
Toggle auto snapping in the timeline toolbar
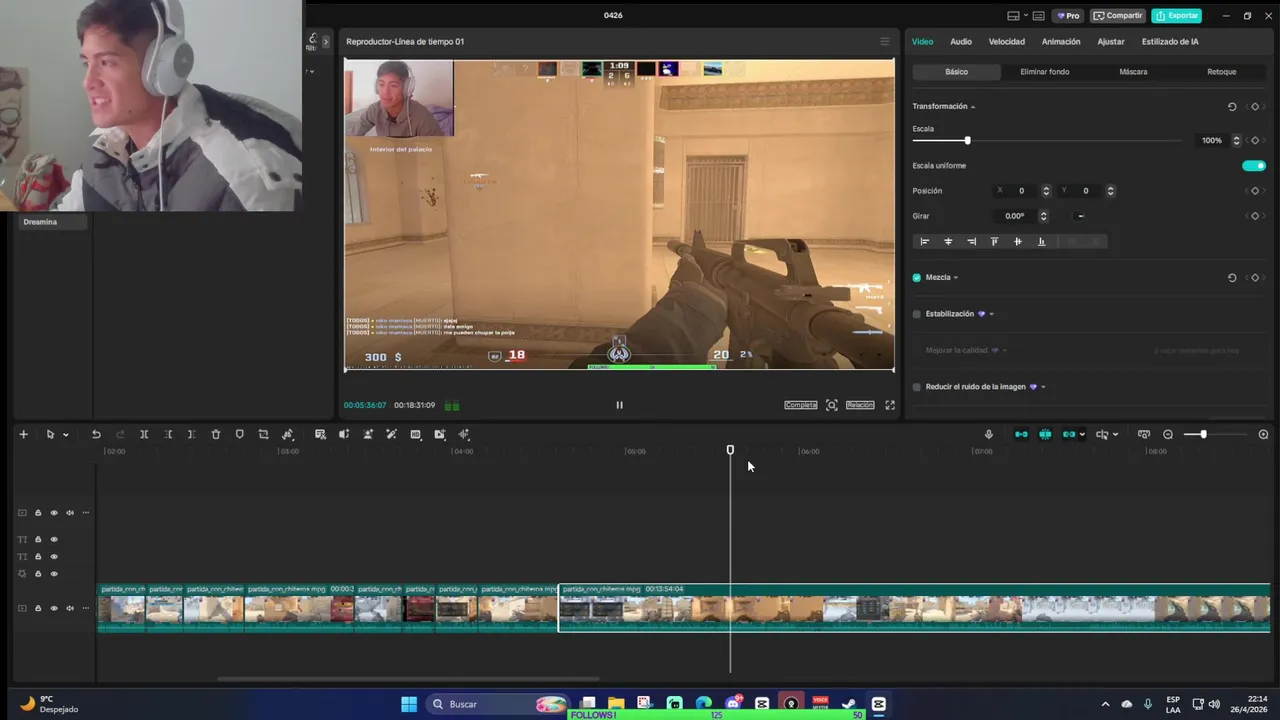1045,434
